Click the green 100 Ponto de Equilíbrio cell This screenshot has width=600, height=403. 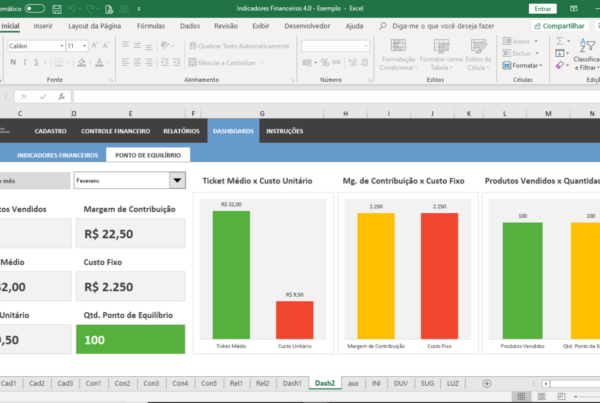pos(130,339)
